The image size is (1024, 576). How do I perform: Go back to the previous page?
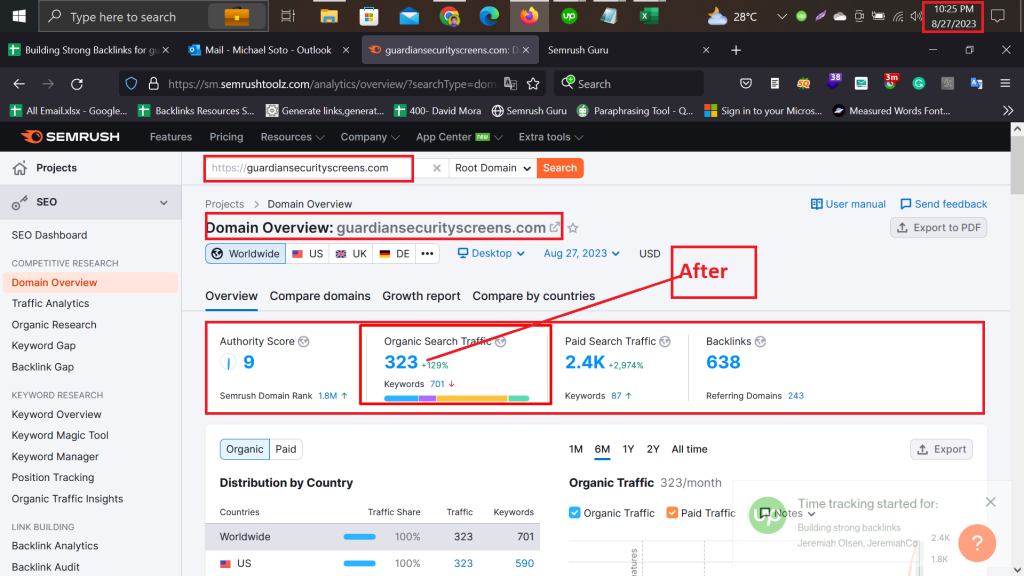19,84
